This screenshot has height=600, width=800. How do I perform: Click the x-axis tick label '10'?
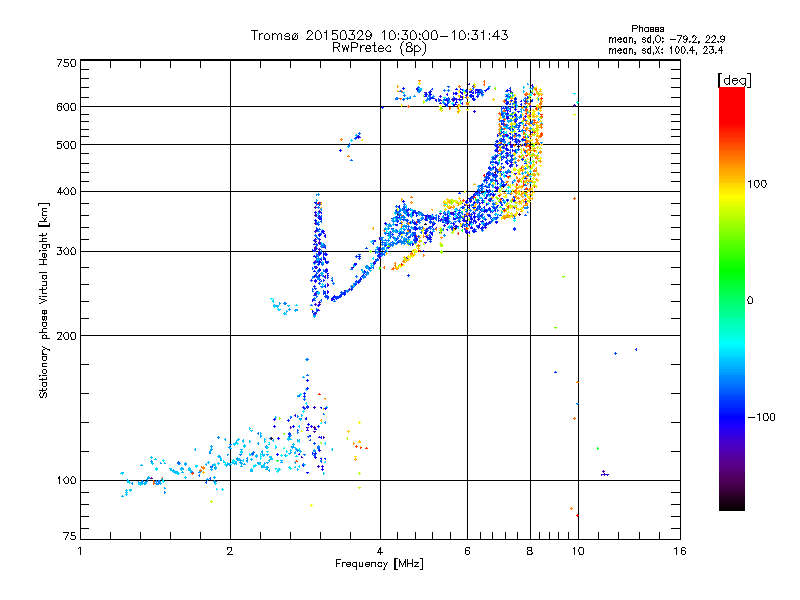[x=578, y=551]
